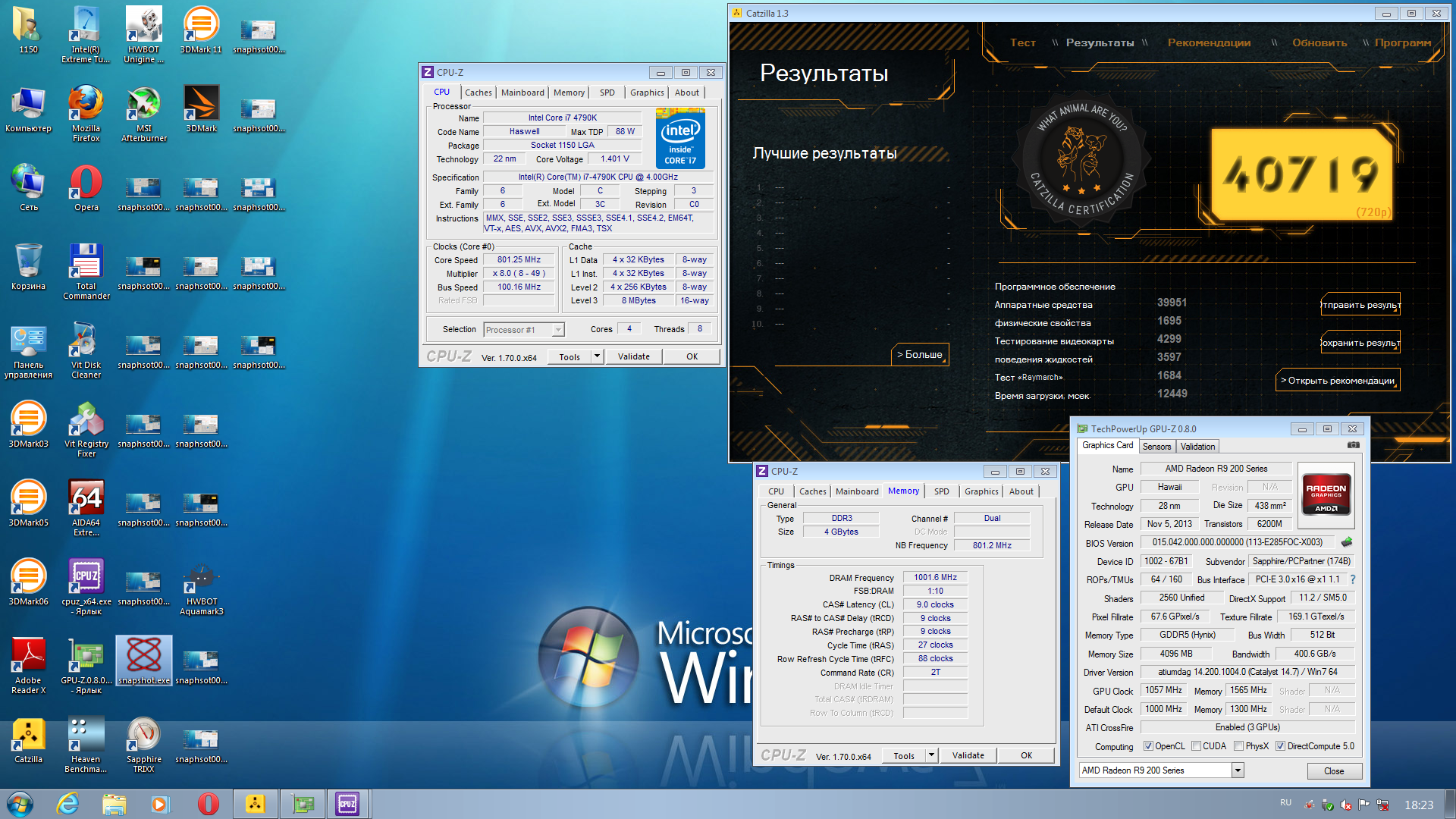The image size is (1456, 819).
Task: Open SPD tab in lower CPU-Z window
Action: click(x=941, y=491)
